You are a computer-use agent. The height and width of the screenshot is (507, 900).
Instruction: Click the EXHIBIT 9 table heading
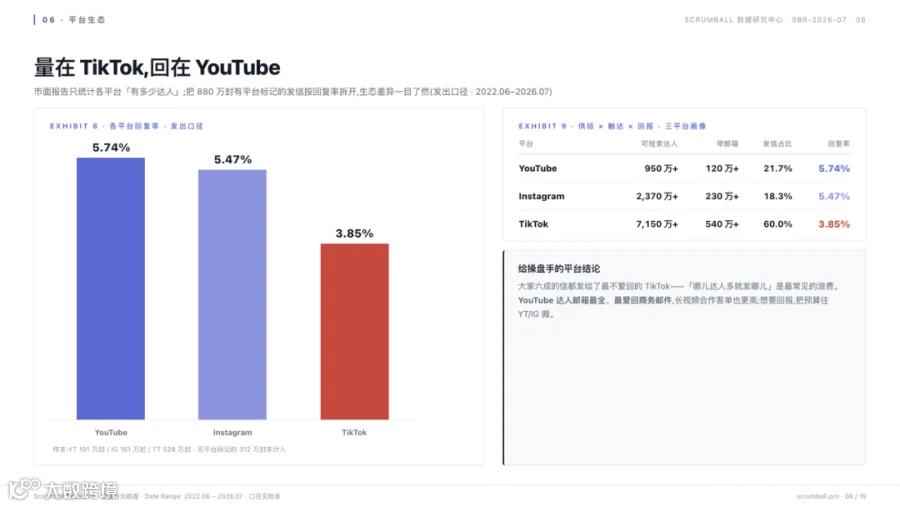[612, 126]
